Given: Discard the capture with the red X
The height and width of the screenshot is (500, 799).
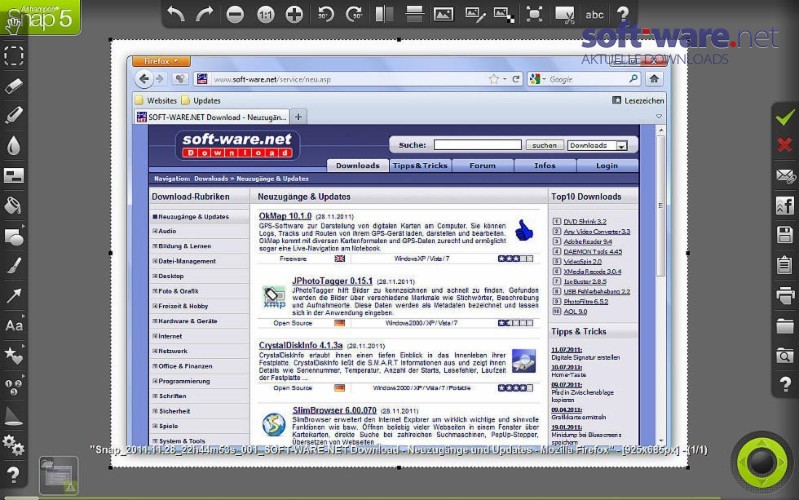Looking at the screenshot, I should [x=785, y=144].
